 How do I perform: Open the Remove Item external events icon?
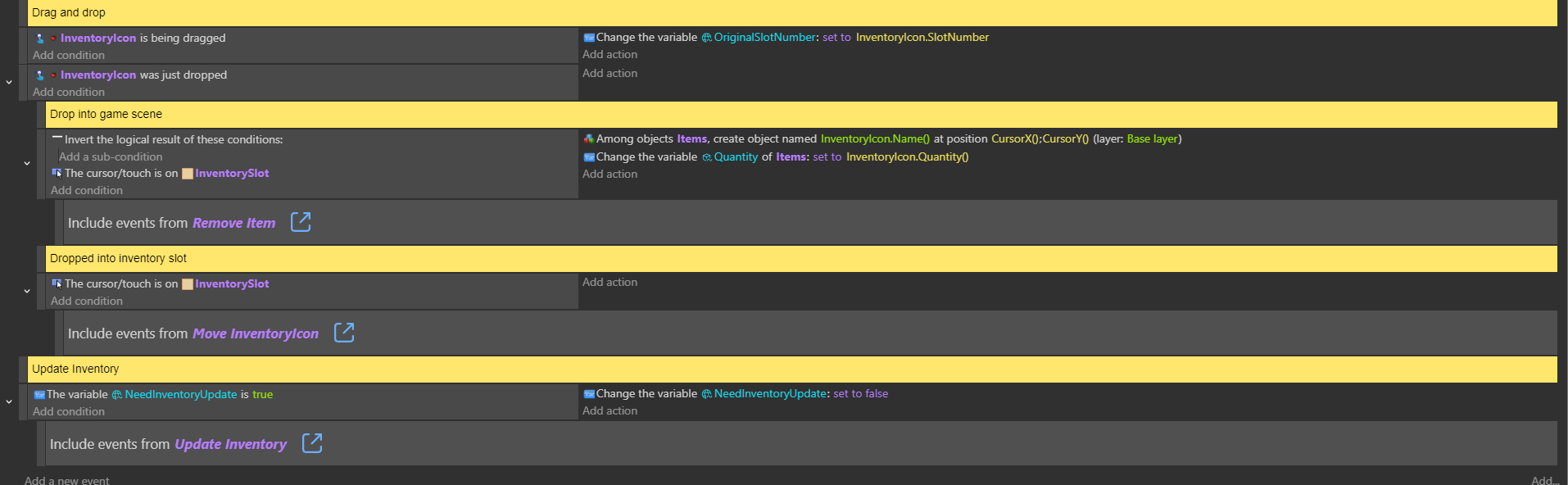(x=301, y=222)
